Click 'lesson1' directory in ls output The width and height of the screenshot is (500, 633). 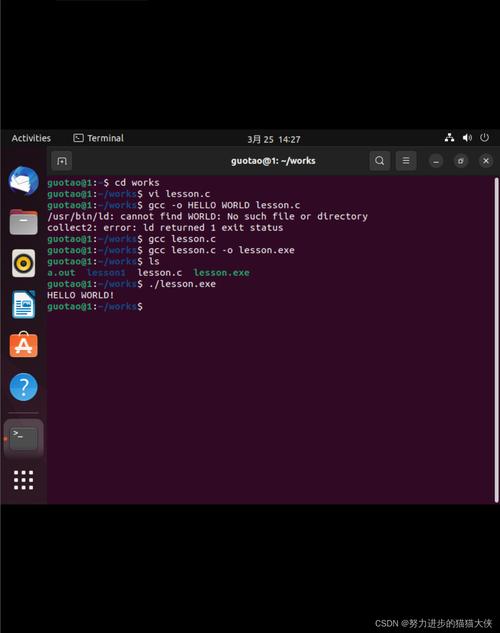[106, 273]
